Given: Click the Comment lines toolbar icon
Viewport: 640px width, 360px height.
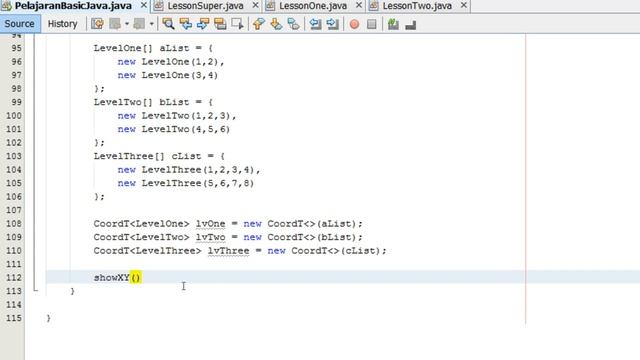Looking at the screenshot, I should (393, 24).
